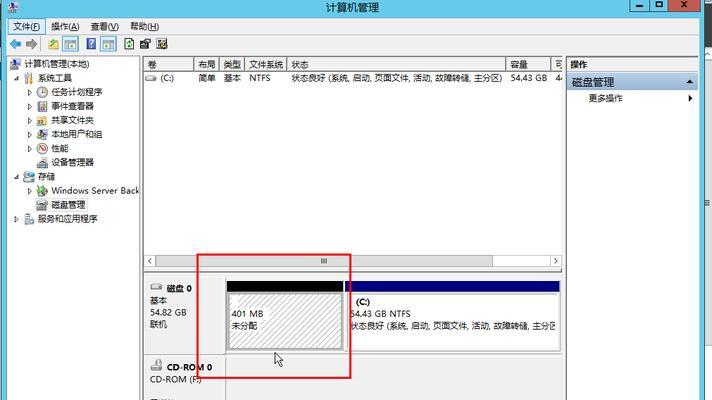Sort by the 类型 column header

click(x=232, y=64)
